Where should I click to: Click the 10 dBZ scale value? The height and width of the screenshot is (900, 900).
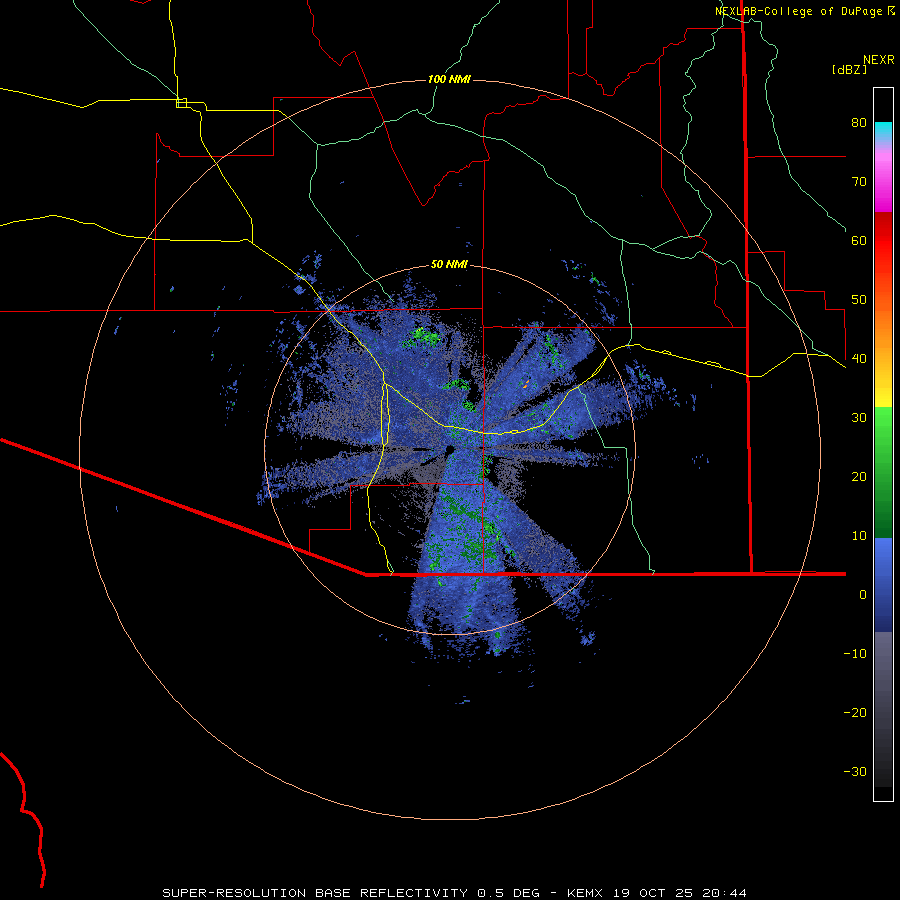tap(859, 536)
